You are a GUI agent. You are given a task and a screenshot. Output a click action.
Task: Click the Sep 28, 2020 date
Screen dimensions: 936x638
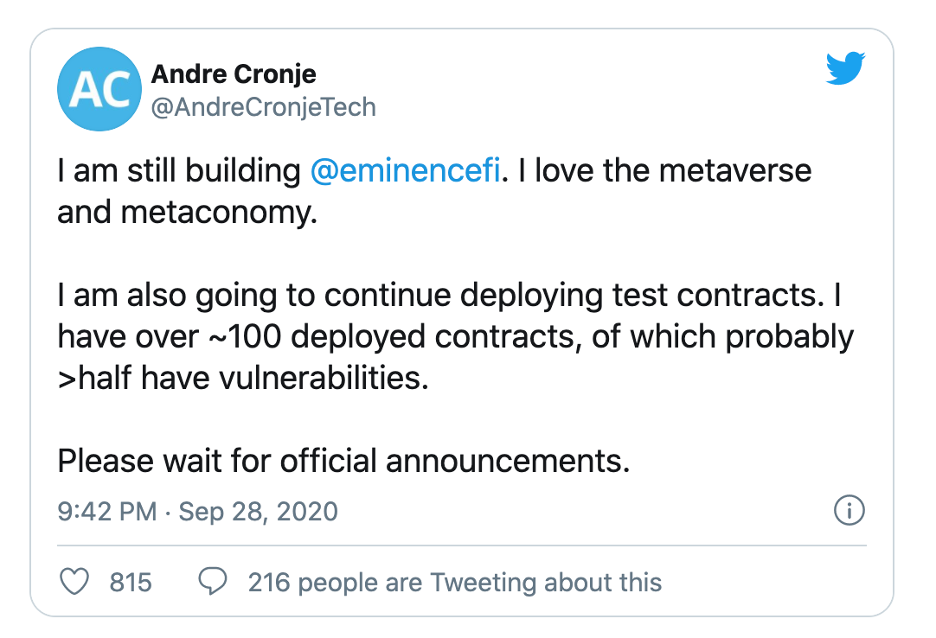point(258,511)
